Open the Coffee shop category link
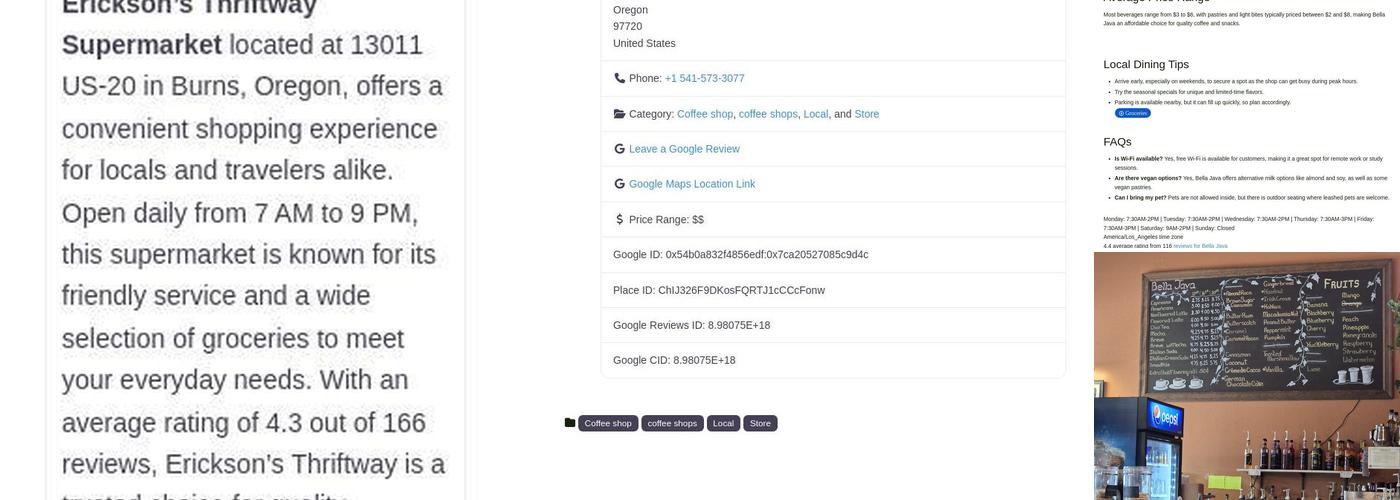Viewport: 1400px width, 500px height. point(705,114)
